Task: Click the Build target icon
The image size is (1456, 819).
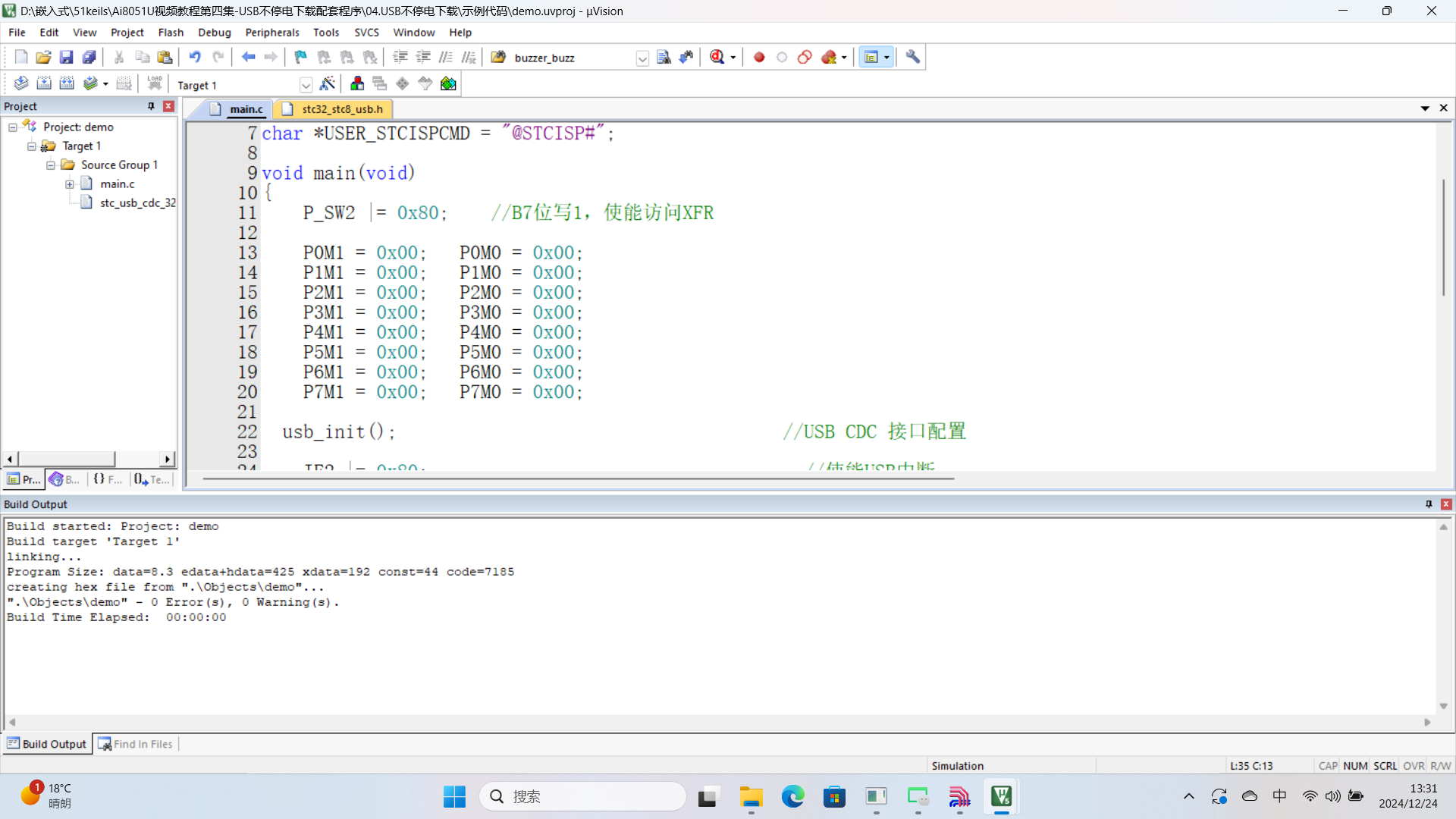Action: pyautogui.click(x=44, y=83)
